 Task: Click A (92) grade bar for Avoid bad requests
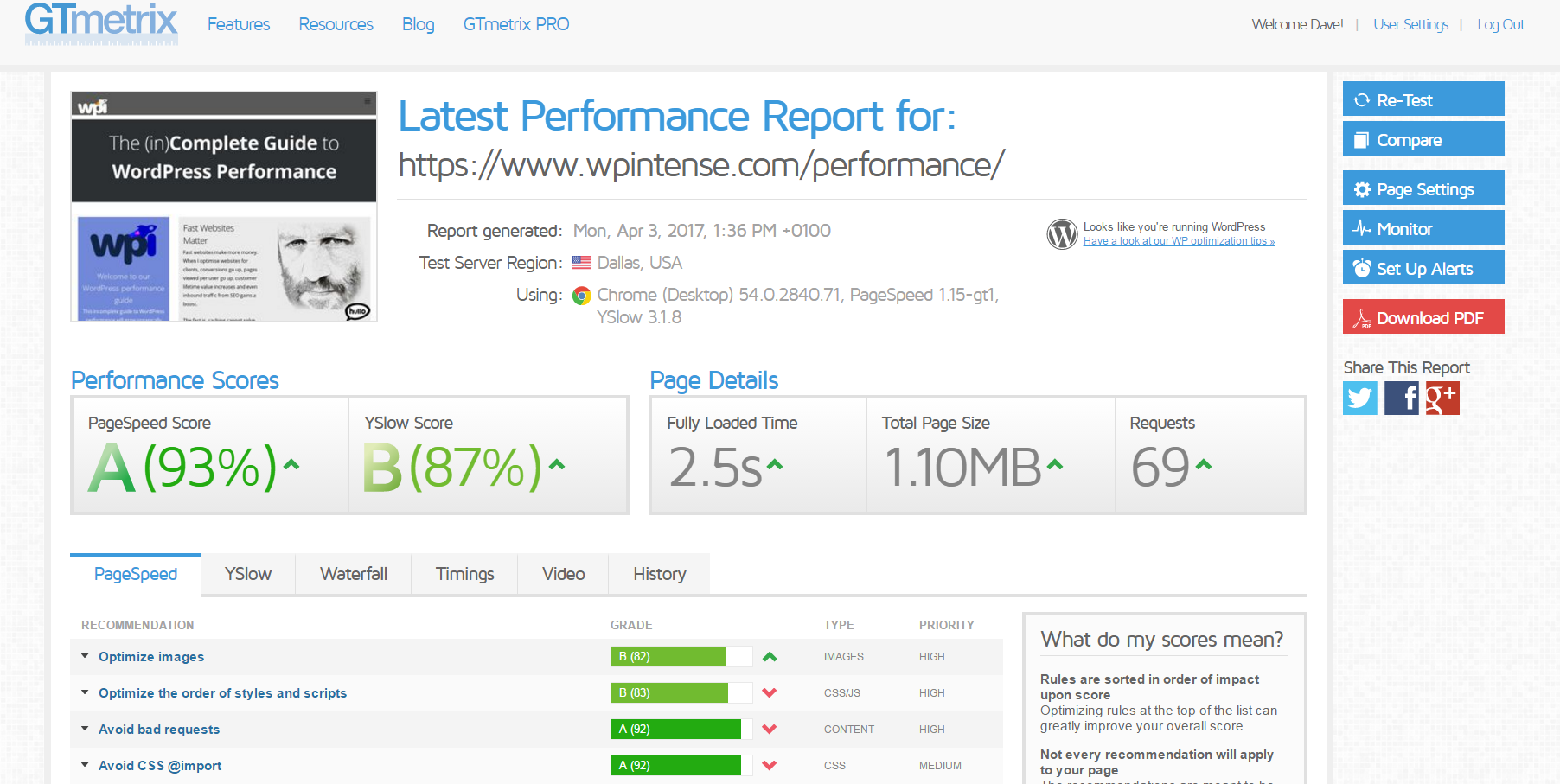[x=681, y=730]
